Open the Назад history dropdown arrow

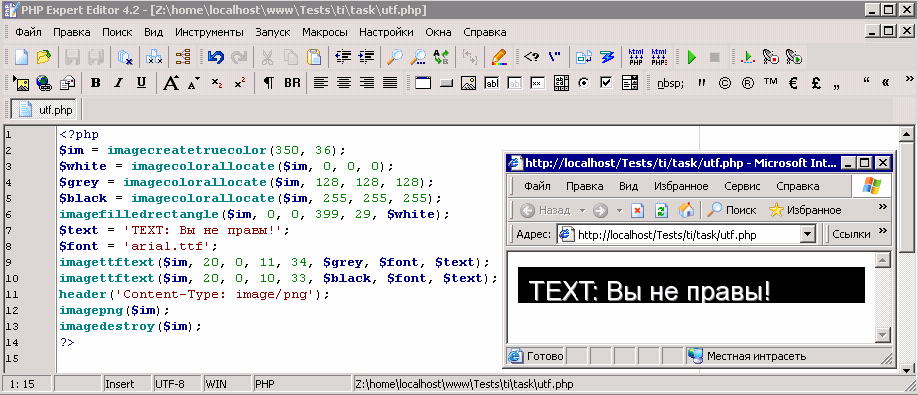point(582,210)
